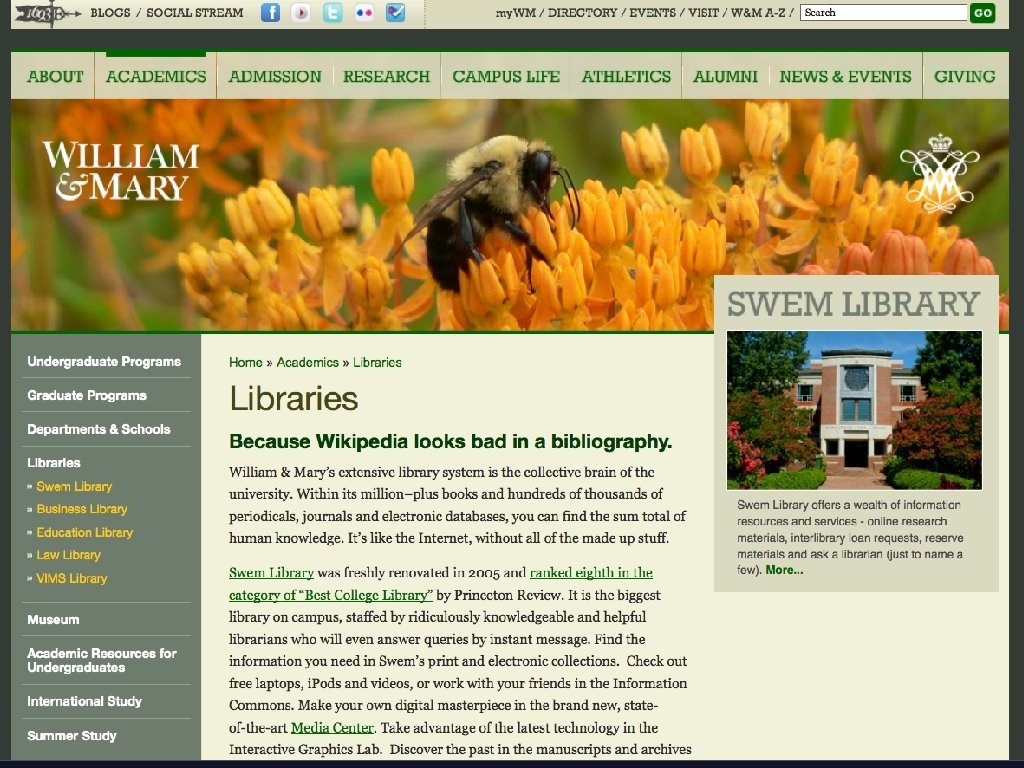This screenshot has height=768, width=1024.
Task: Open the YouTube social icon
Action: tap(301, 12)
